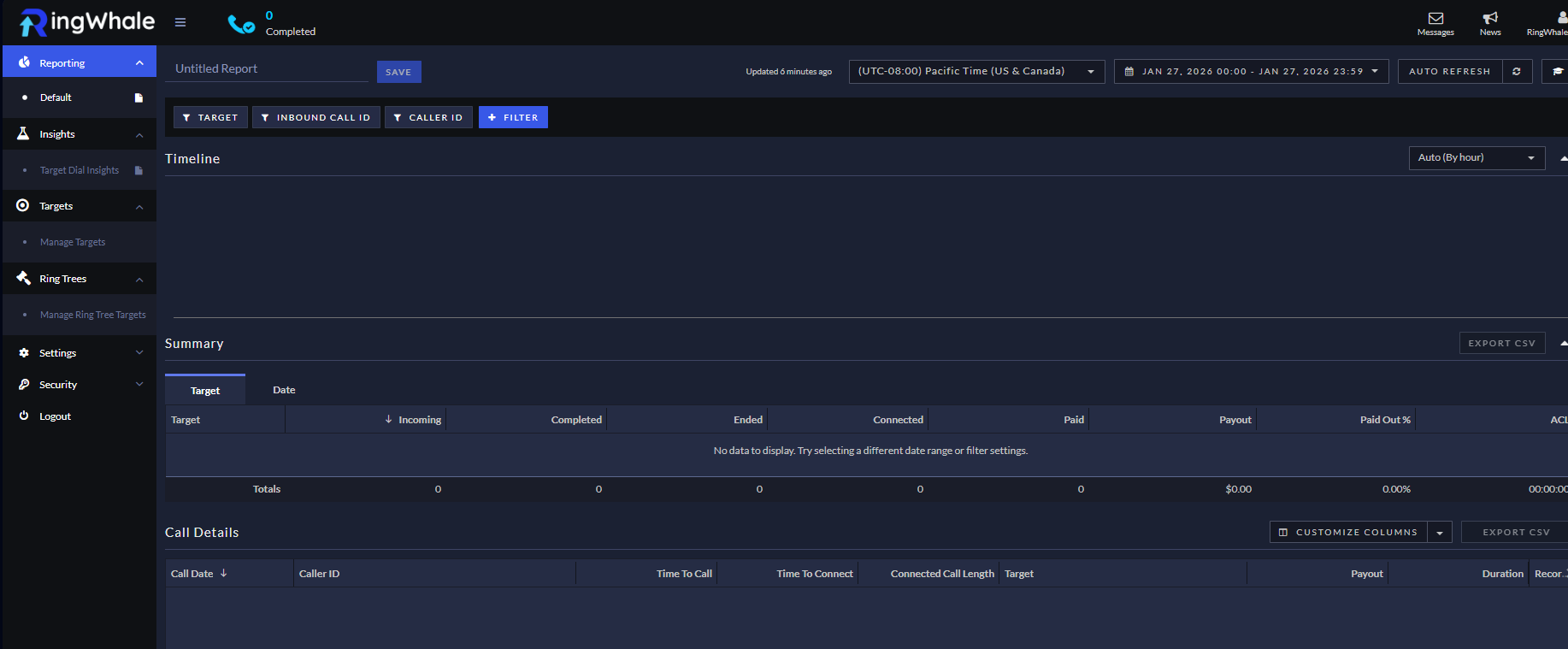Expand the Settings sidebar section

coord(80,353)
